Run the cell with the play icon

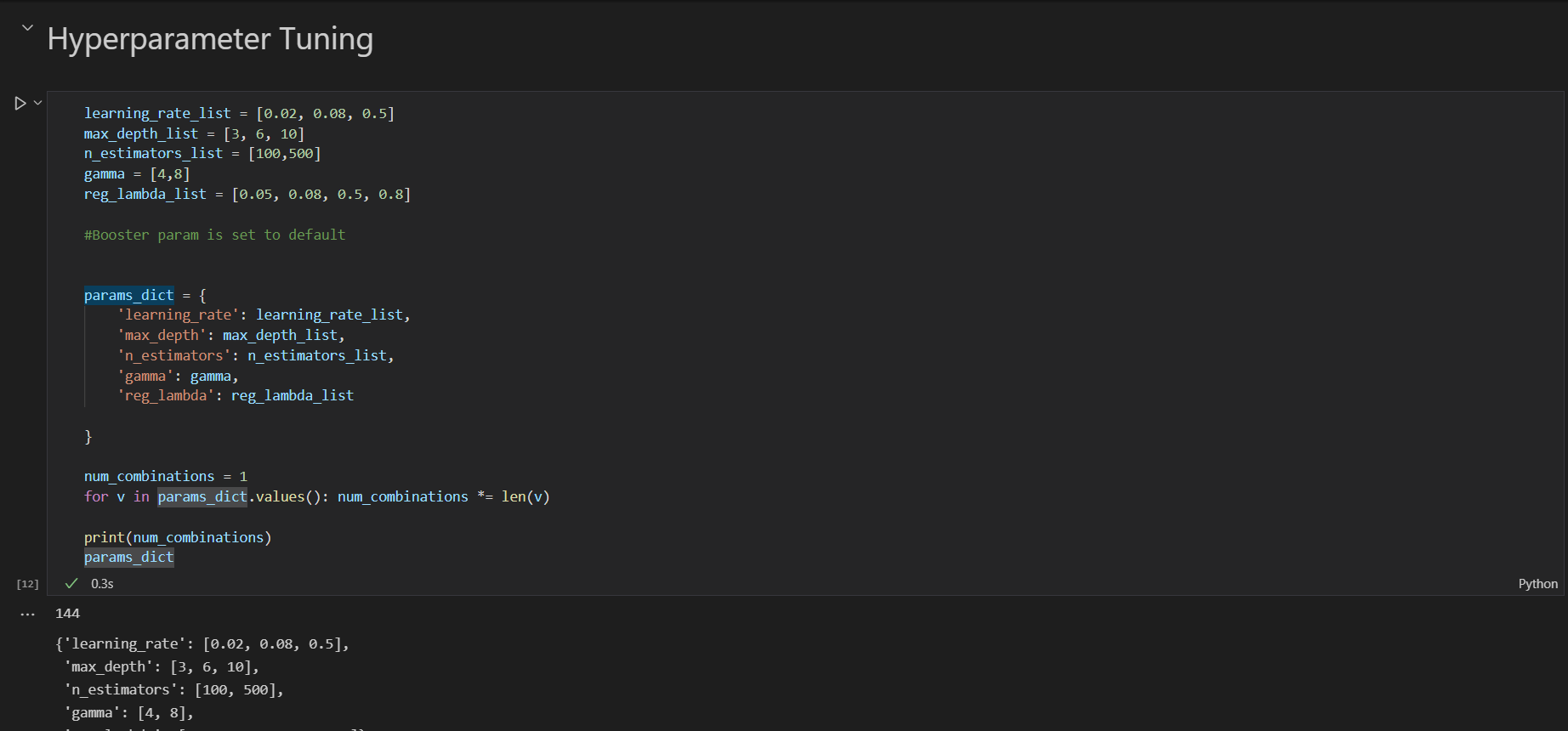coord(20,103)
